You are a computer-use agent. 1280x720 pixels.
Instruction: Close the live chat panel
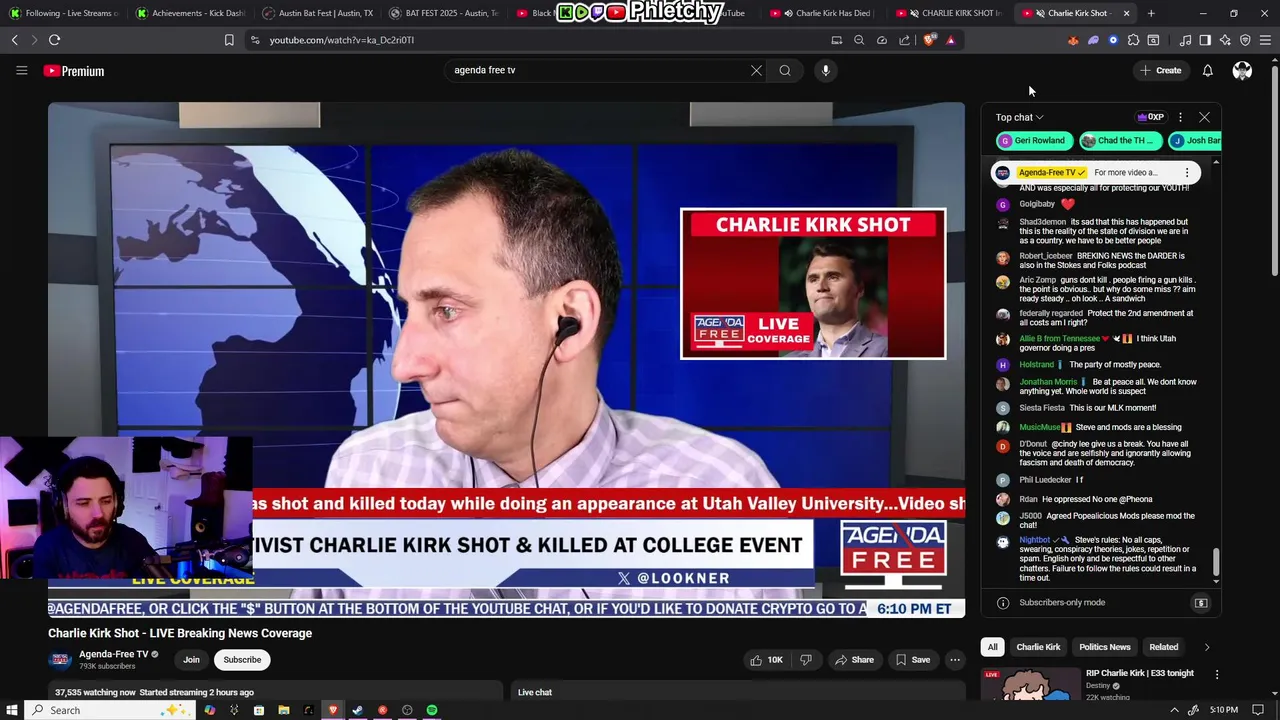tap(1204, 117)
